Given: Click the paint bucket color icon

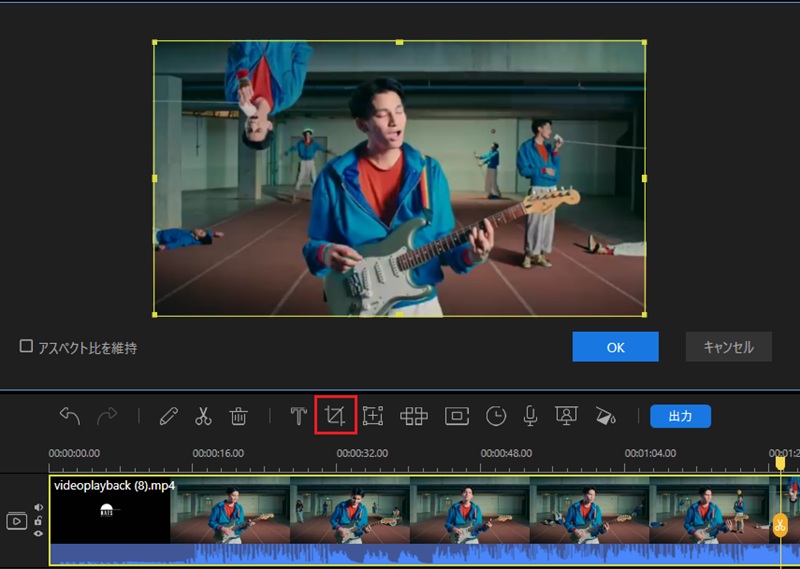Looking at the screenshot, I should click(x=606, y=416).
